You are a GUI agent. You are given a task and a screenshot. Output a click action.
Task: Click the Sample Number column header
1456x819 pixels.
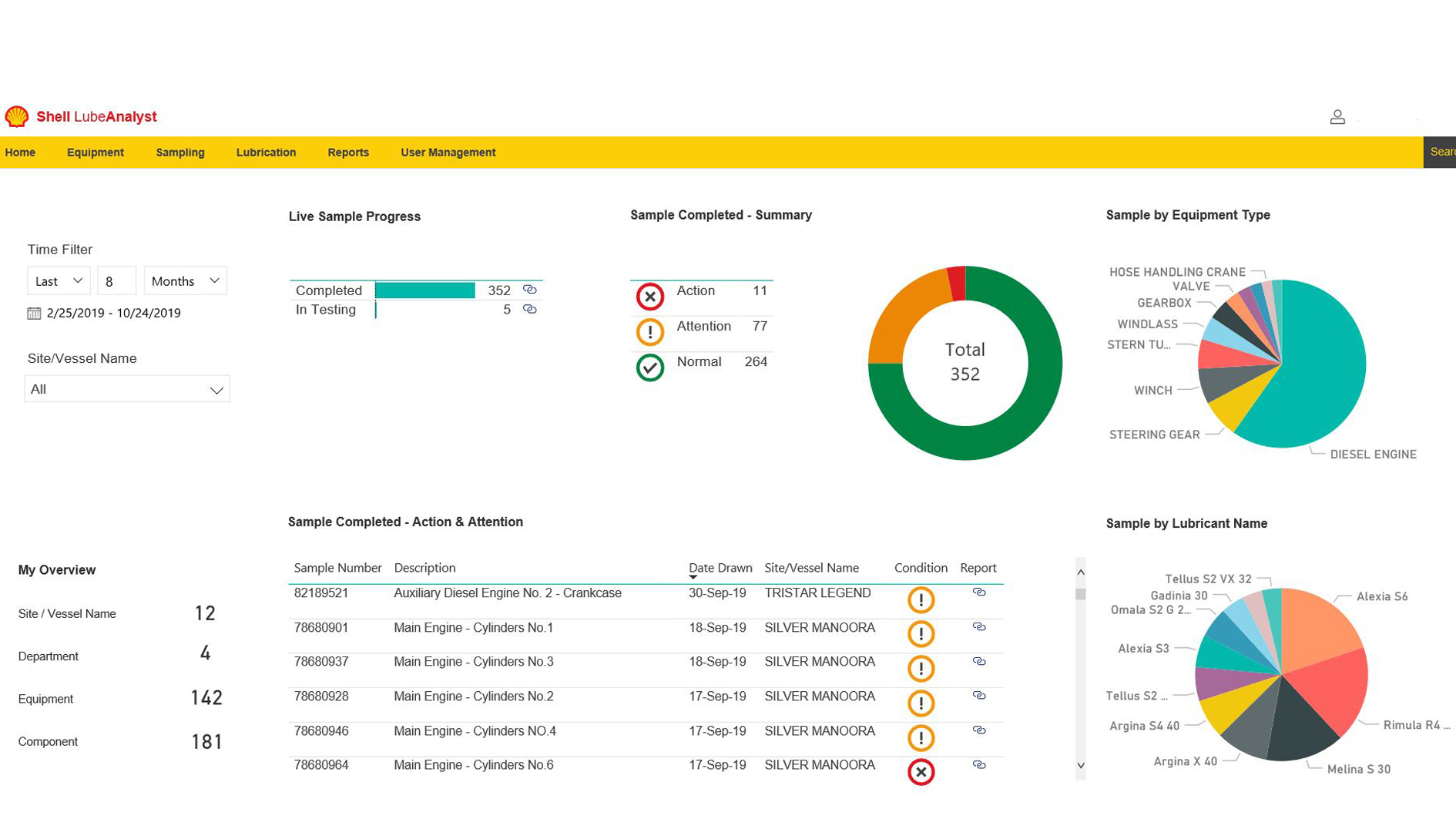tap(337, 568)
